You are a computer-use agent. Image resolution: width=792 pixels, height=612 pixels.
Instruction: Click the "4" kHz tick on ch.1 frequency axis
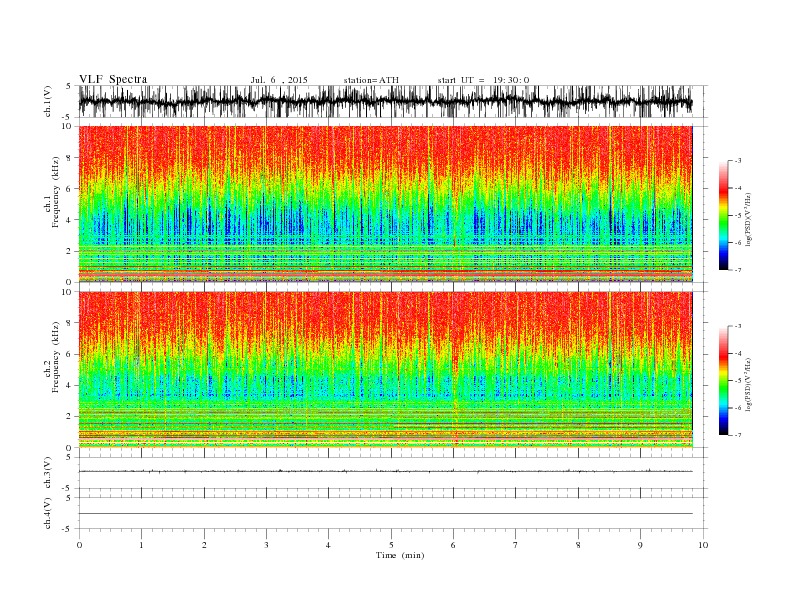point(70,220)
